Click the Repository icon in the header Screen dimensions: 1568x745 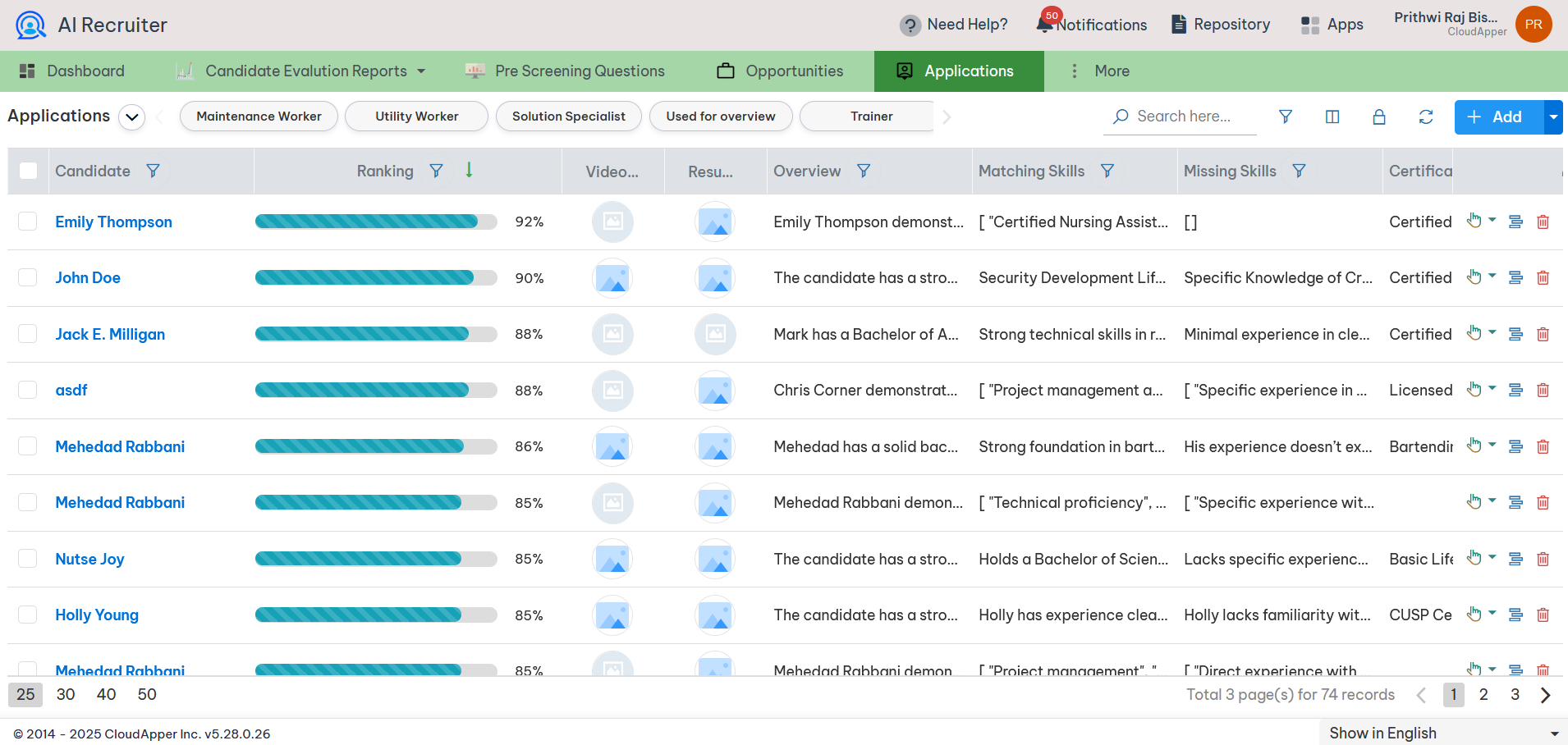[1180, 24]
